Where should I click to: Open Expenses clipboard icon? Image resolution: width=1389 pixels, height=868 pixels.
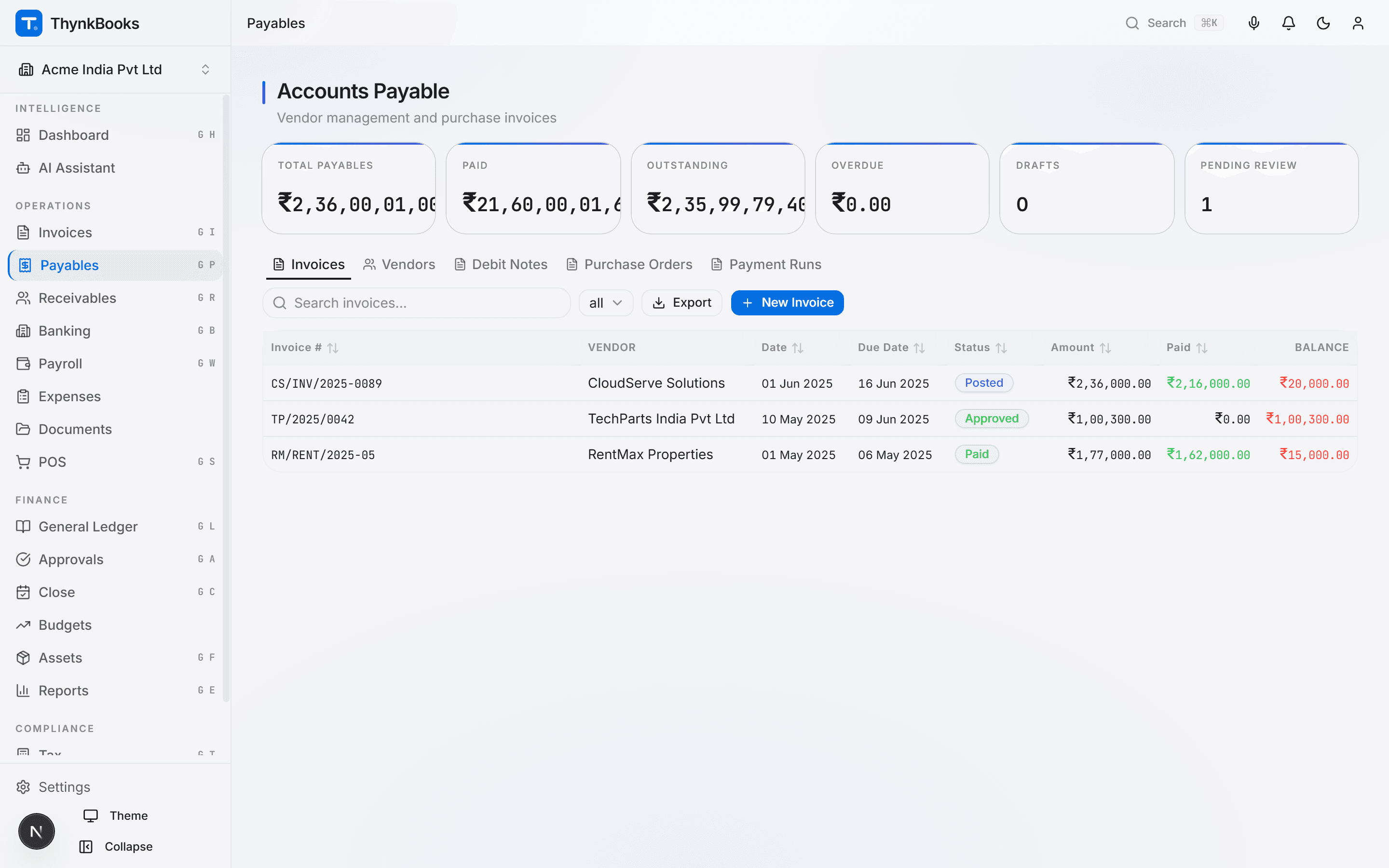(x=23, y=396)
